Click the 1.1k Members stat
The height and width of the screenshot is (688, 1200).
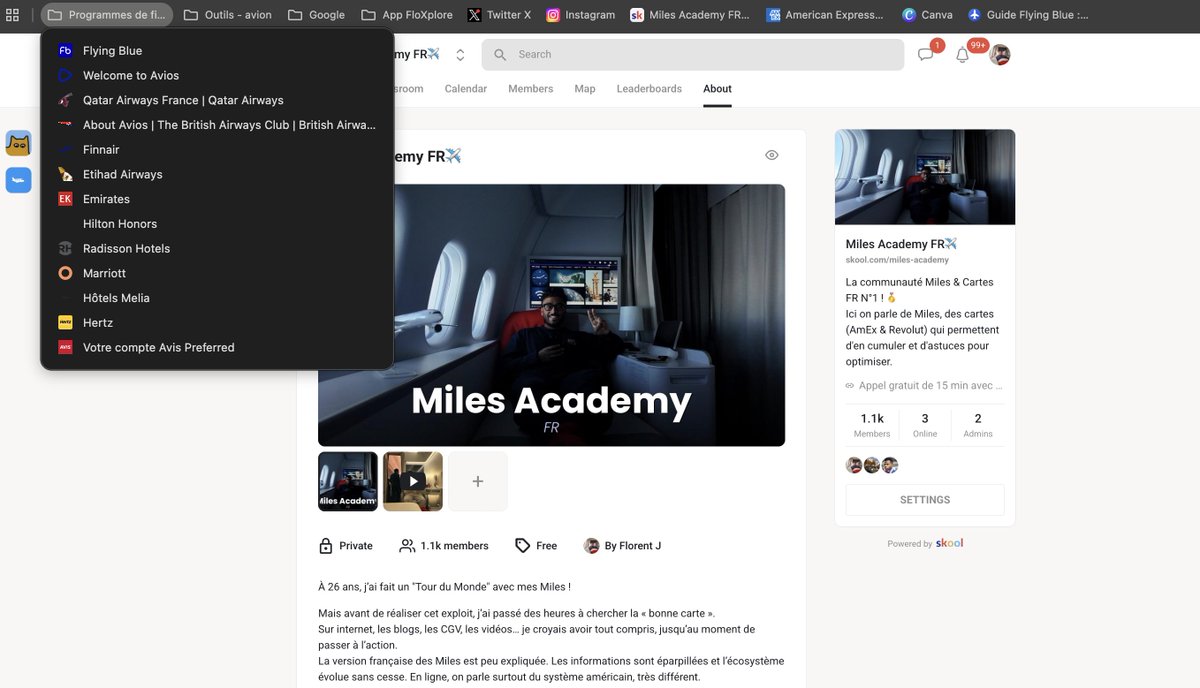[x=872, y=425]
